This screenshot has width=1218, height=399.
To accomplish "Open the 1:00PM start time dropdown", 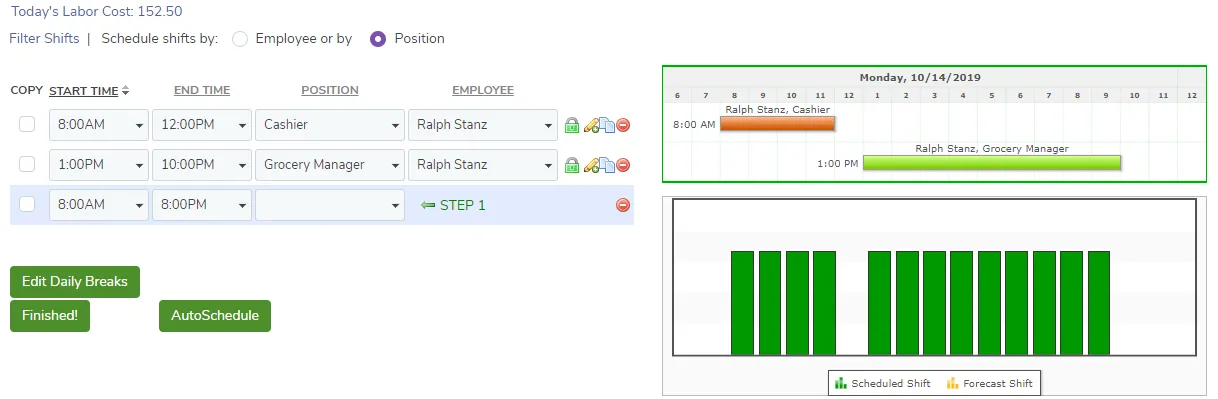I will coord(99,164).
